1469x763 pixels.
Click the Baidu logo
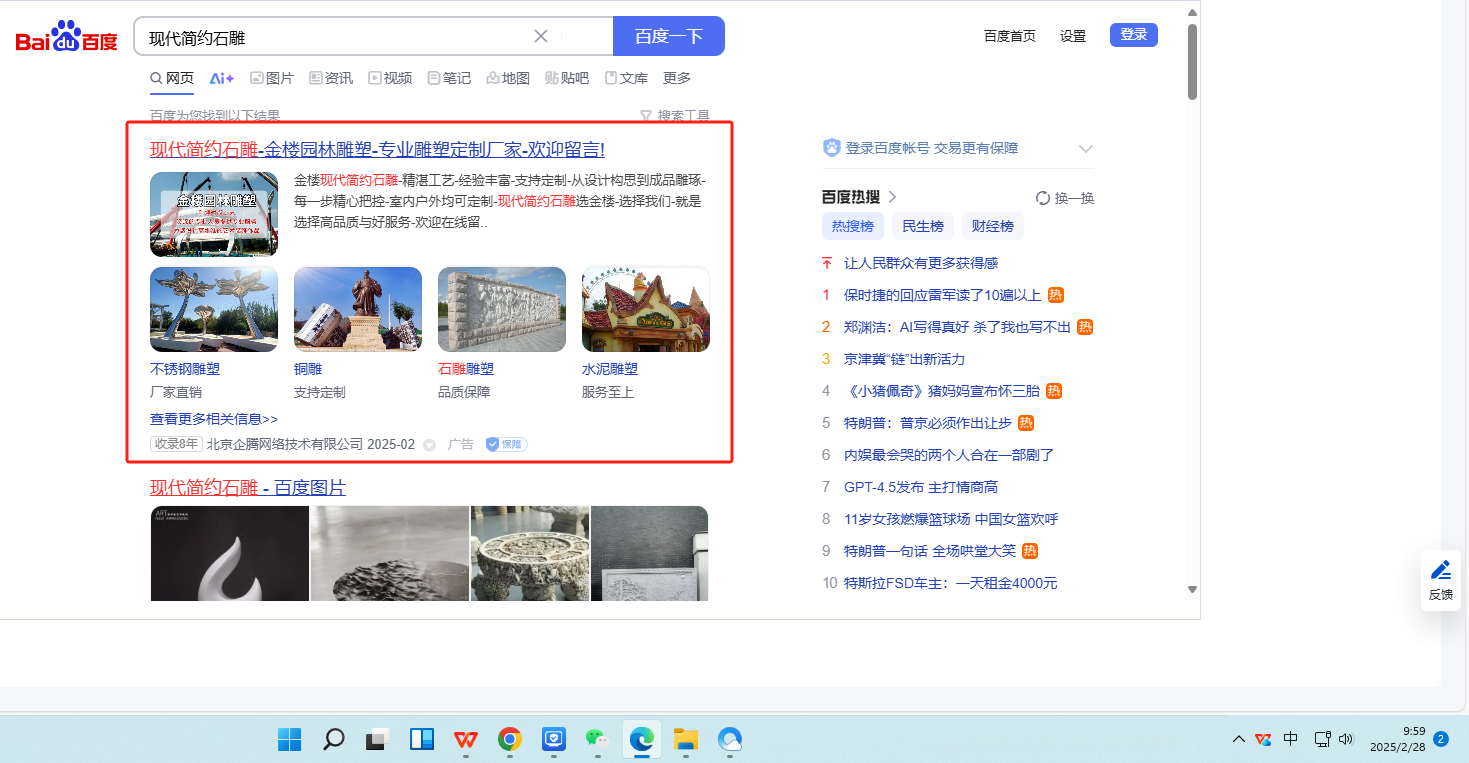click(x=66, y=38)
